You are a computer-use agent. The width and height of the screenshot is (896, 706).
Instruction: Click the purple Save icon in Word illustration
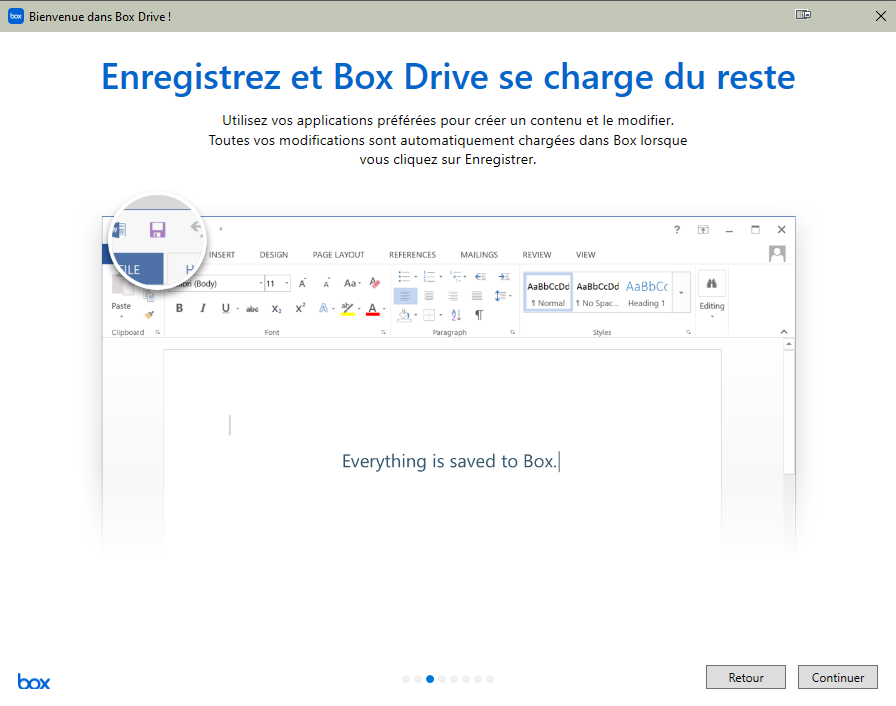pyautogui.click(x=157, y=230)
